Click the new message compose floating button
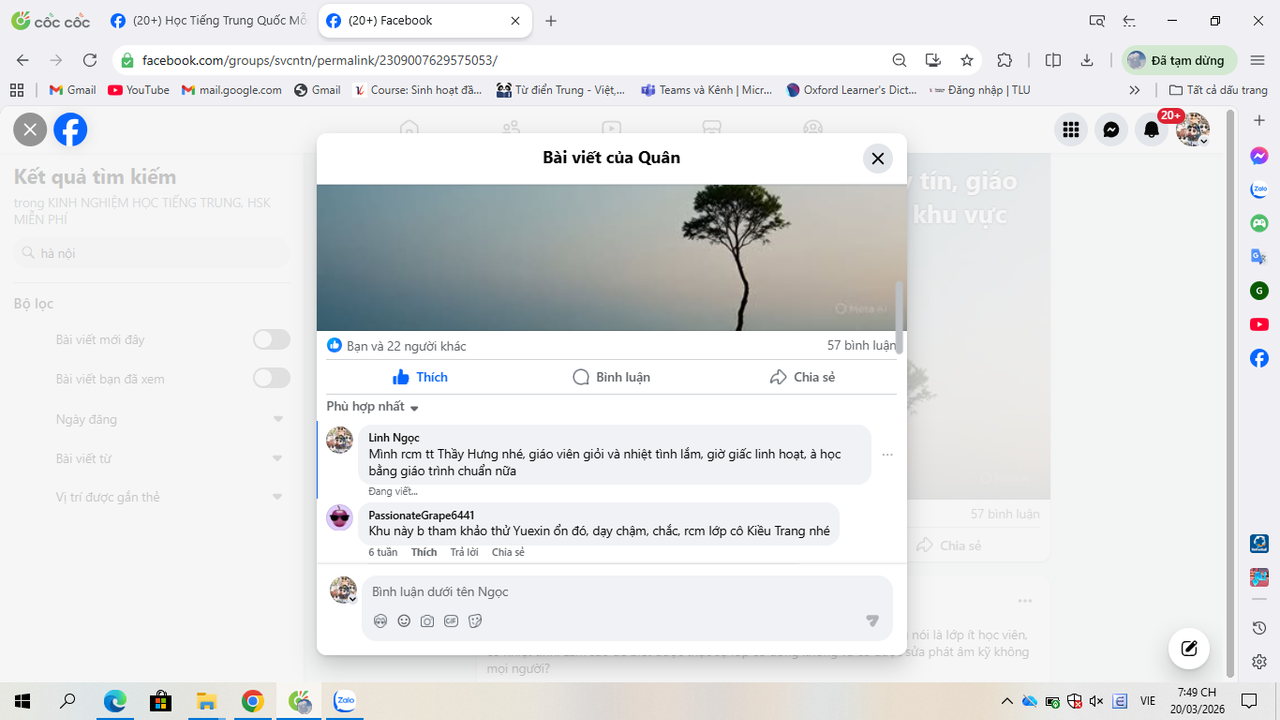Image resolution: width=1280 pixels, height=720 pixels. pyautogui.click(x=1189, y=648)
